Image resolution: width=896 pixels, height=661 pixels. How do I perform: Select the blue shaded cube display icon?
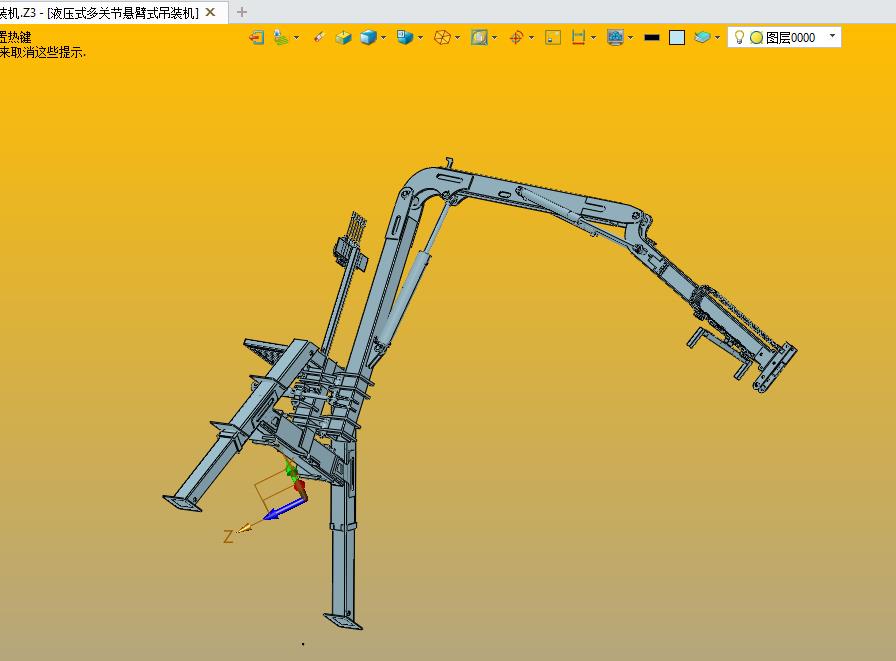368,38
